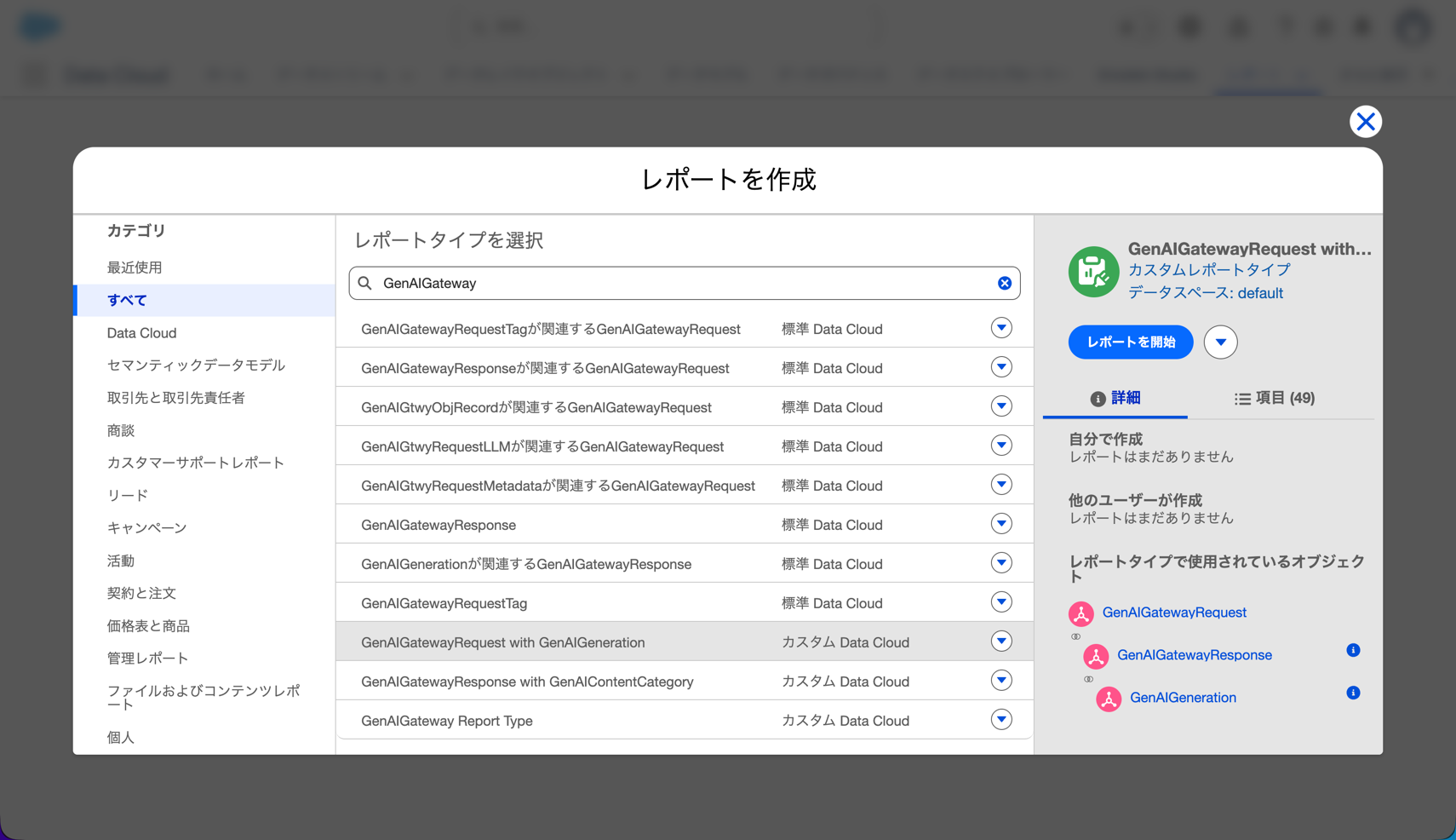The width and height of the screenshot is (1456, 840).
Task: Switch to the 項目 (49) tab
Action: tap(1275, 398)
